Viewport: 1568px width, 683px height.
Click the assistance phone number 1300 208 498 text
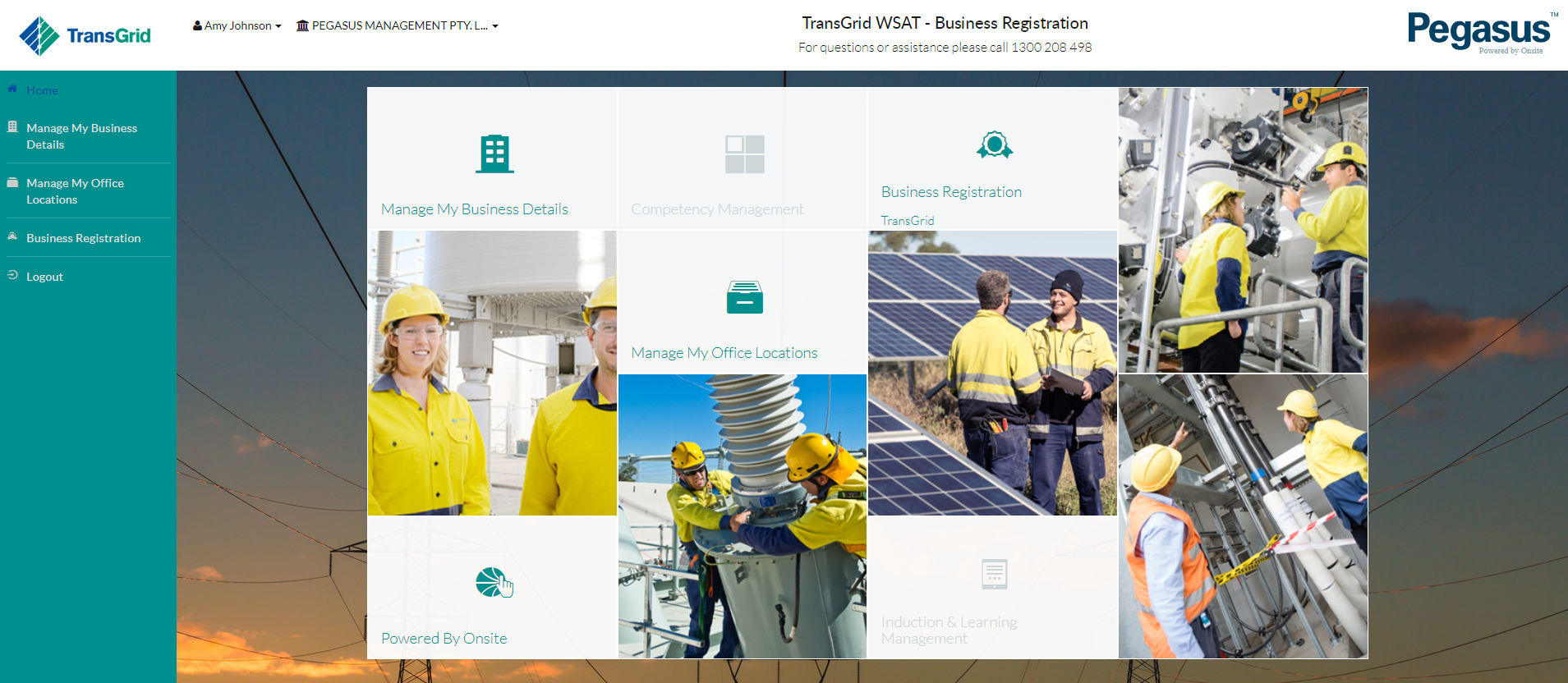(x=1051, y=48)
